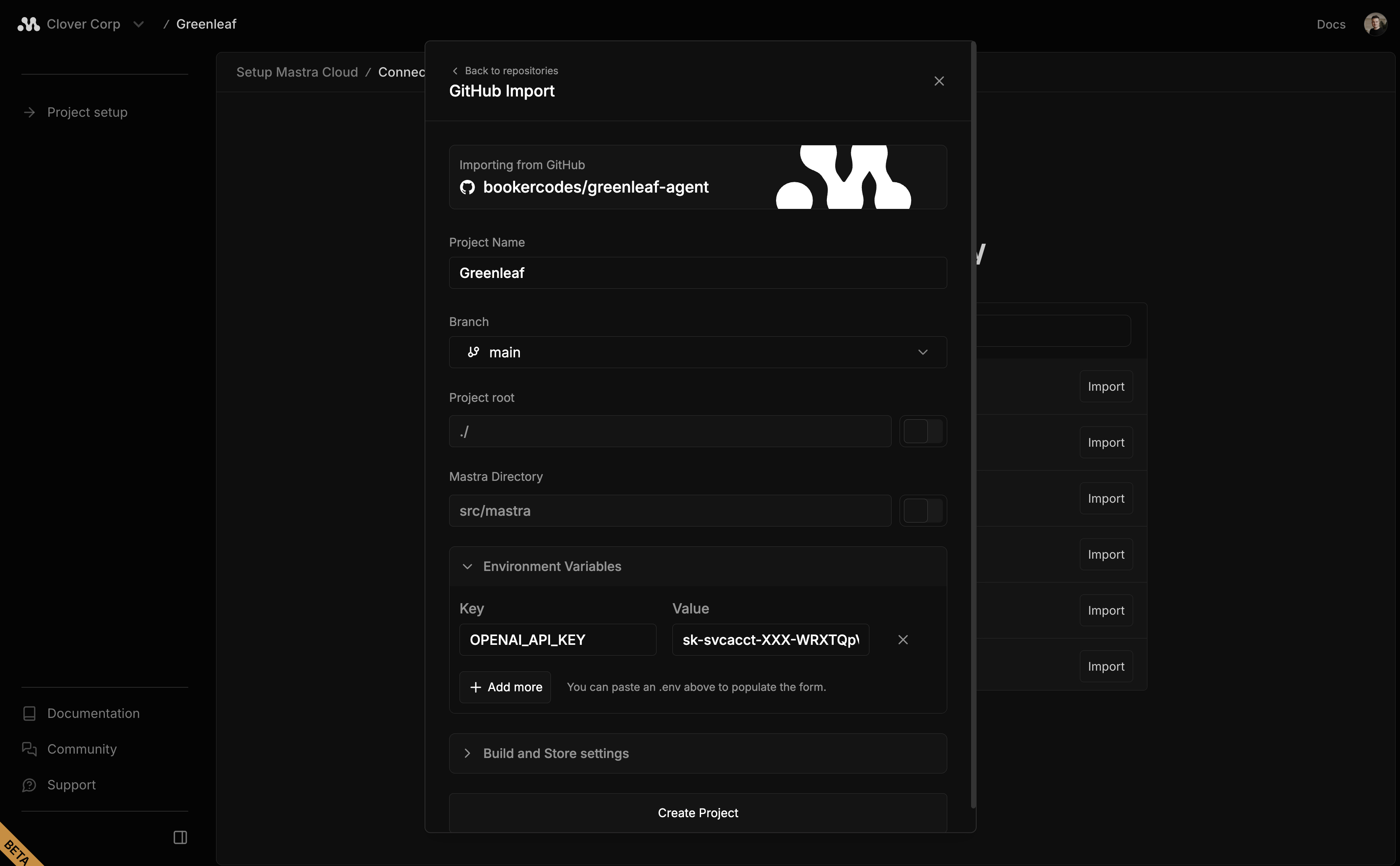Click the Support help icon
1400x866 pixels.
[x=29, y=785]
